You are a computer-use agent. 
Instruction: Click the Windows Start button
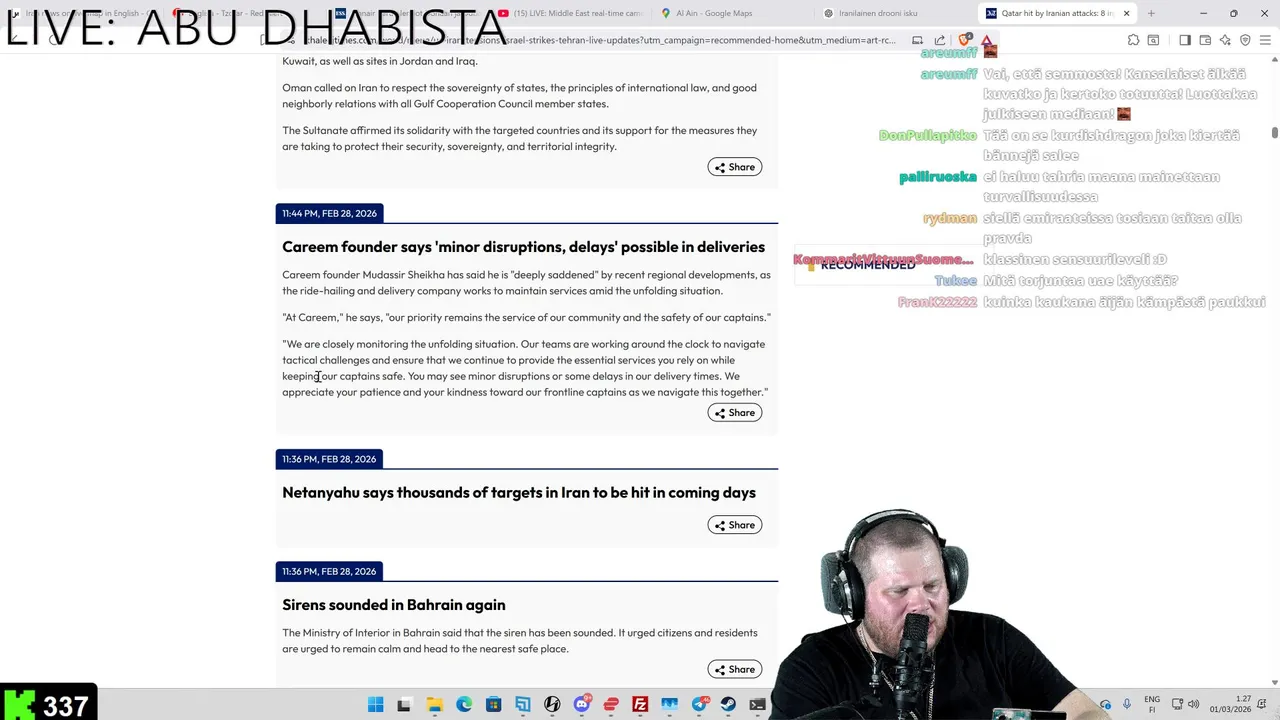point(375,705)
